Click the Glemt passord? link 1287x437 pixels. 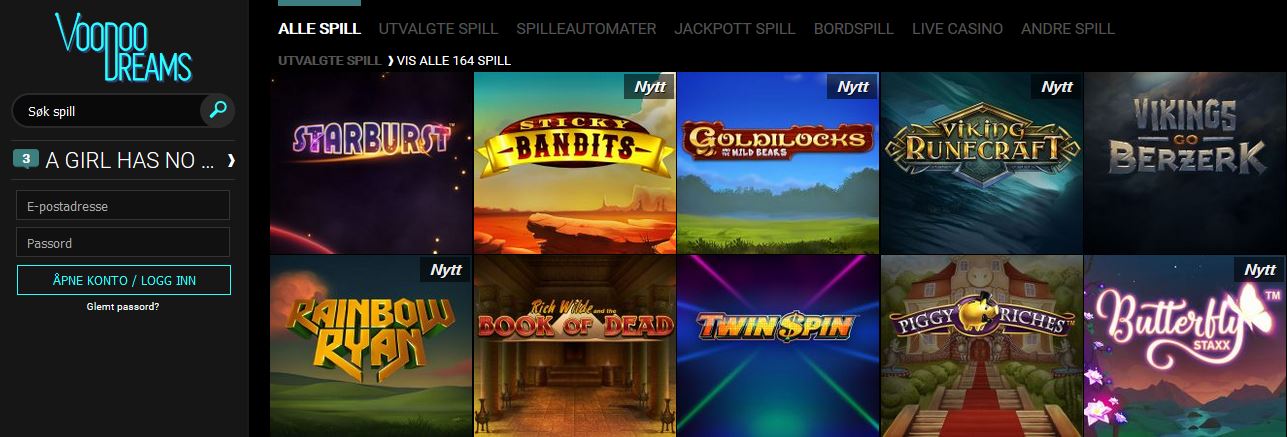click(123, 307)
